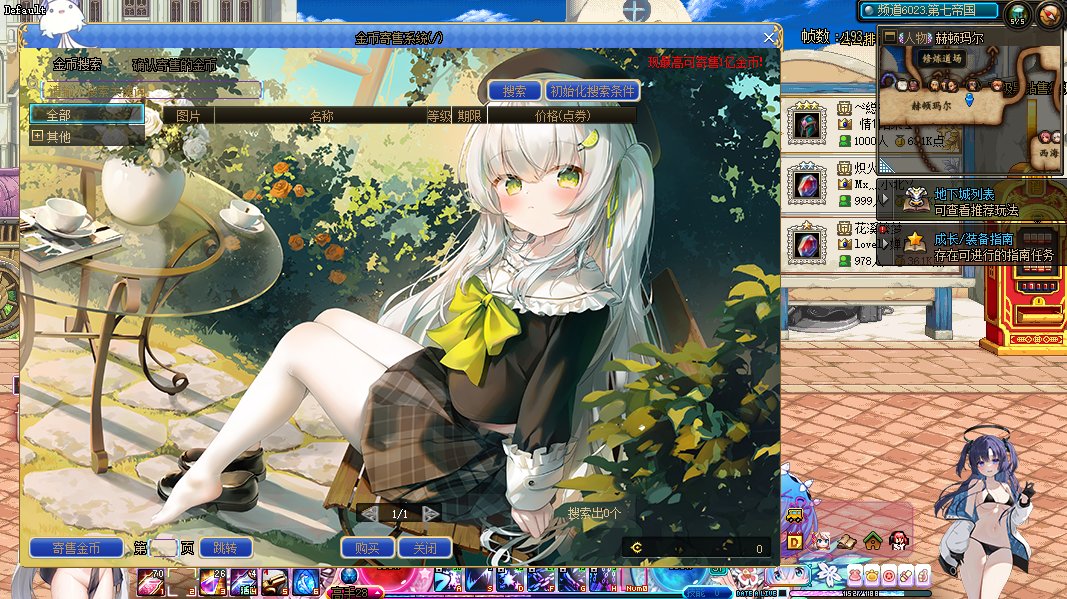Screen dimensions: 1067x599
Task: Select the 全部 category
Action: pyautogui.click(x=86, y=114)
